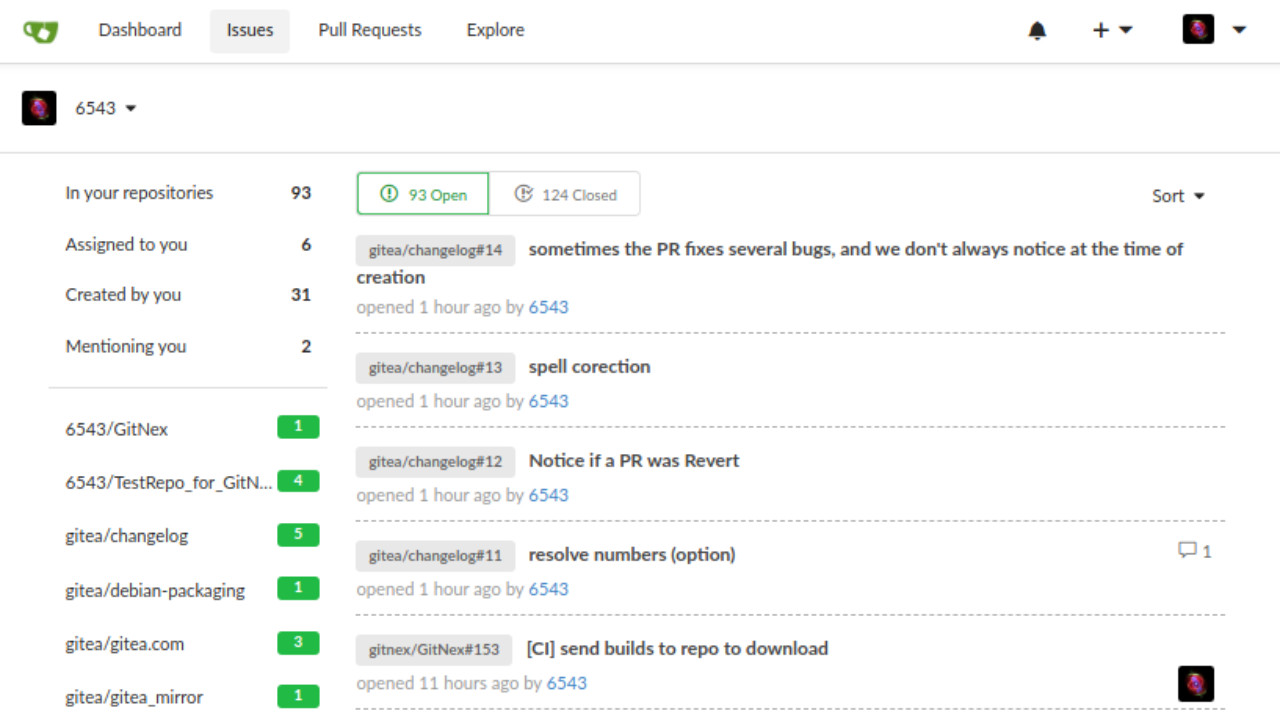
Task: Show the 93 Open issues
Action: click(423, 194)
